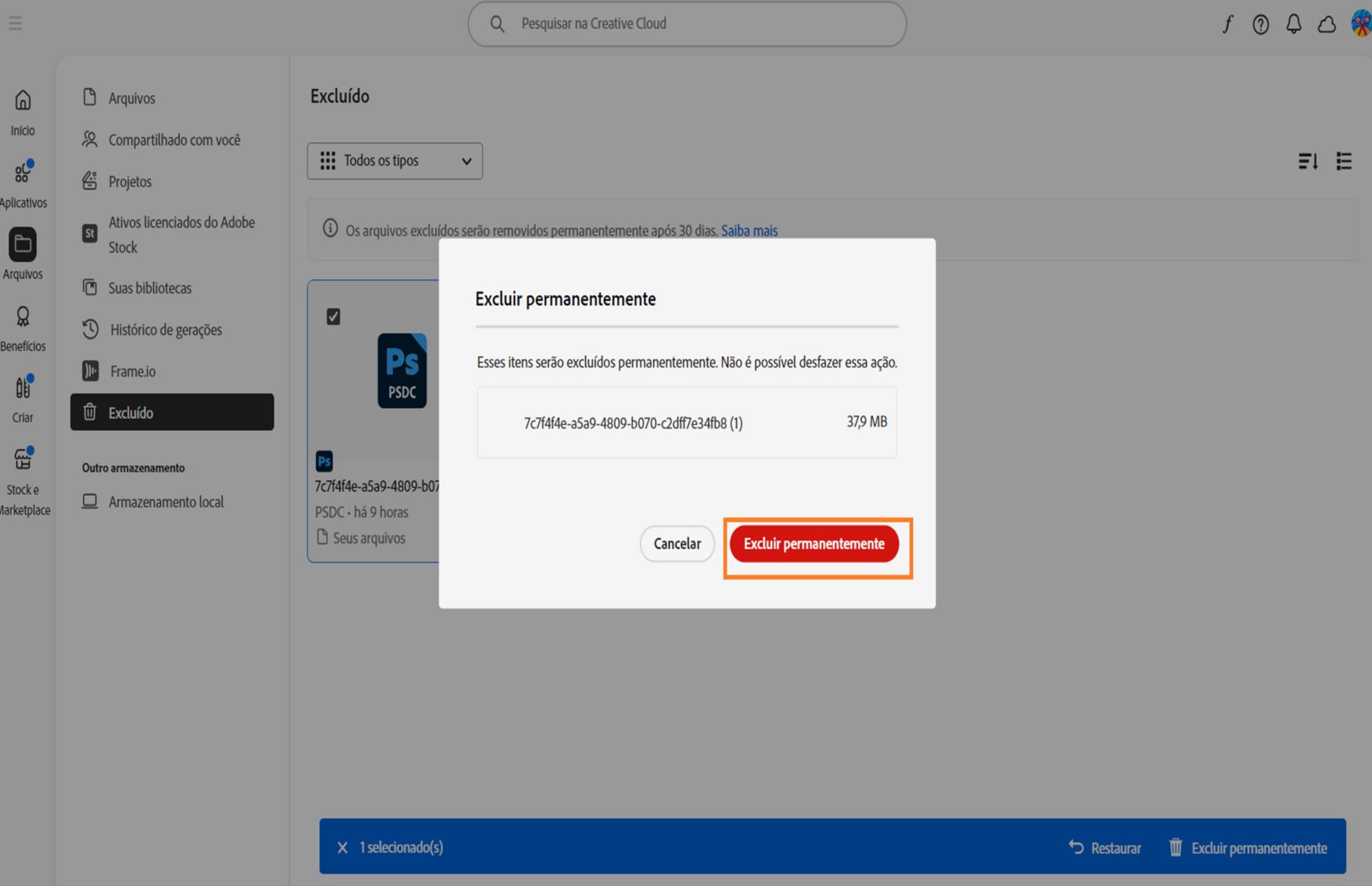Click Excluir permanentemente in the bottom bar
Image resolution: width=1372 pixels, height=886 pixels.
click(1248, 847)
